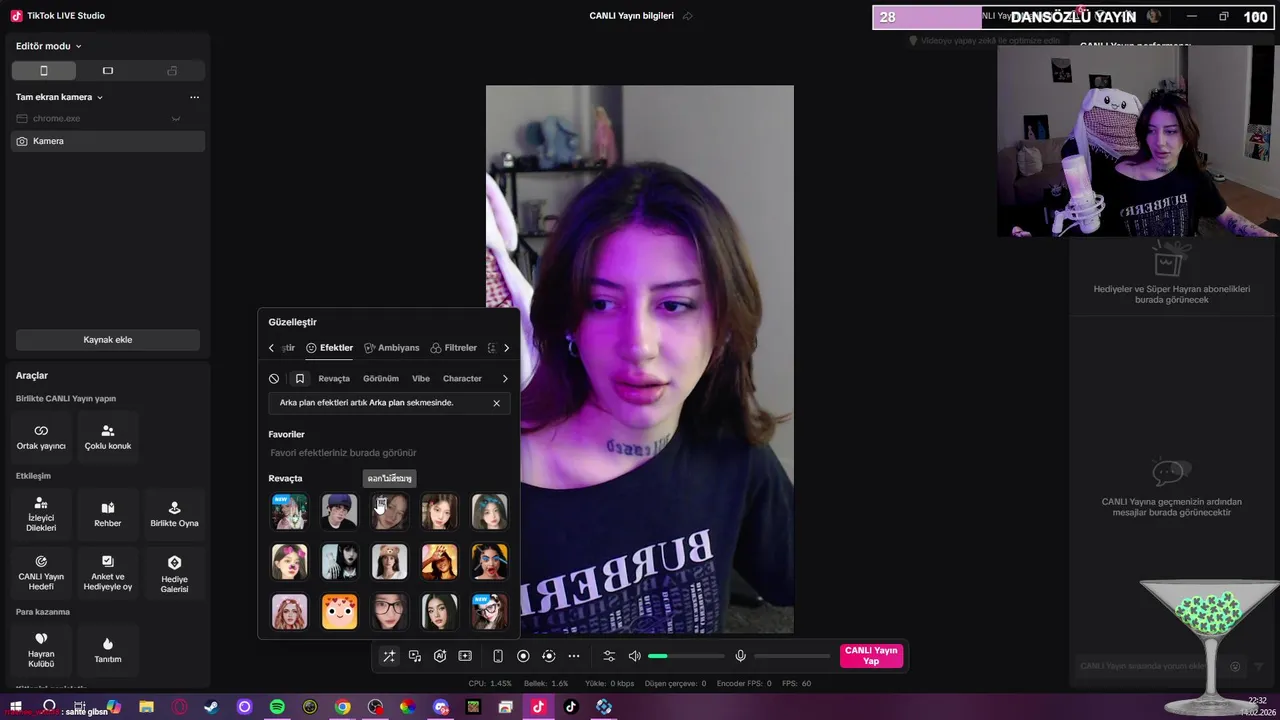The width and height of the screenshot is (1280, 720).
Task: Open File Explorer from the taskbar
Action: [146, 707]
